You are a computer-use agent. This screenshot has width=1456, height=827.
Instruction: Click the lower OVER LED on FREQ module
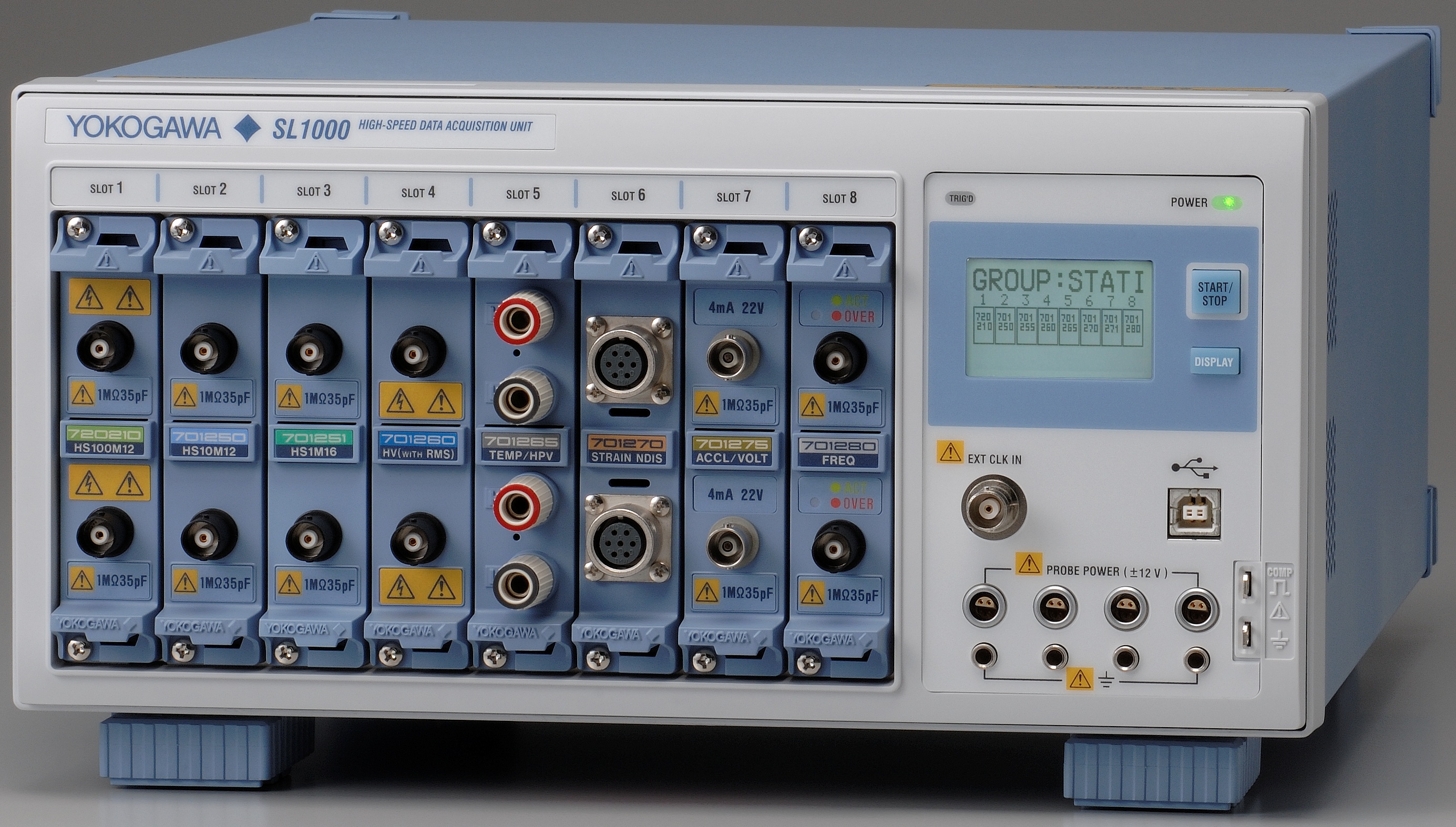click(x=835, y=503)
